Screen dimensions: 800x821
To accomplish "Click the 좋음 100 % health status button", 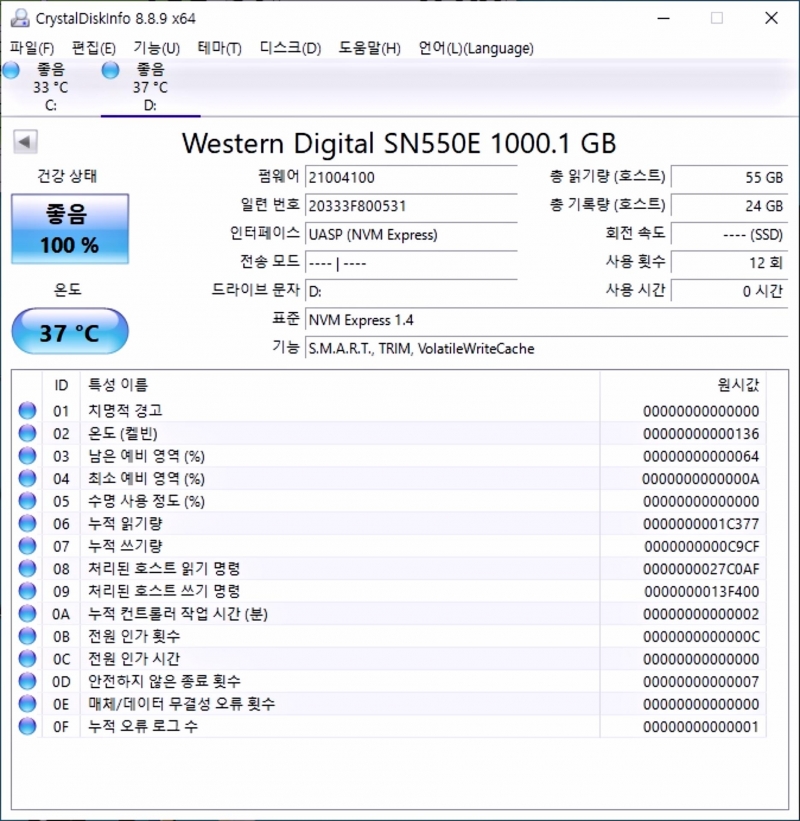I will point(70,229).
